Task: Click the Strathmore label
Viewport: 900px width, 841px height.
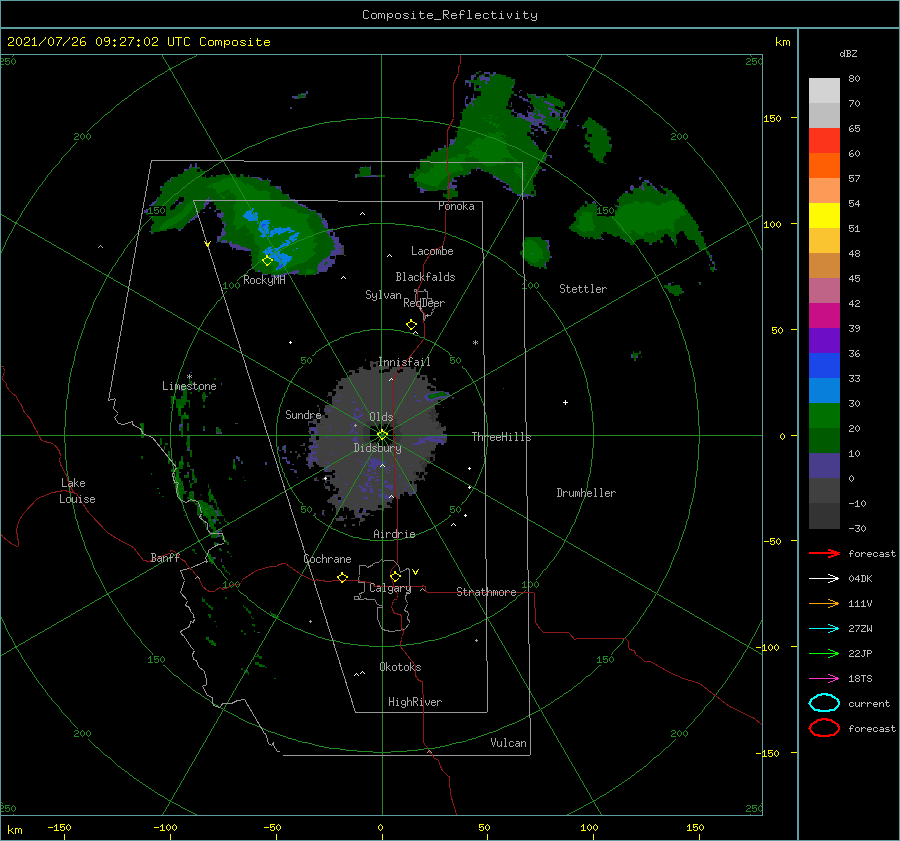Action: click(486, 592)
